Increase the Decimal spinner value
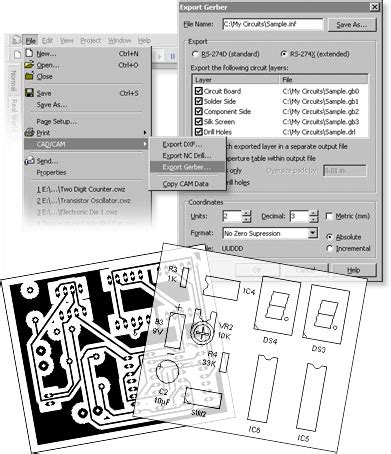Screen dimensions: 391x454 314,213
